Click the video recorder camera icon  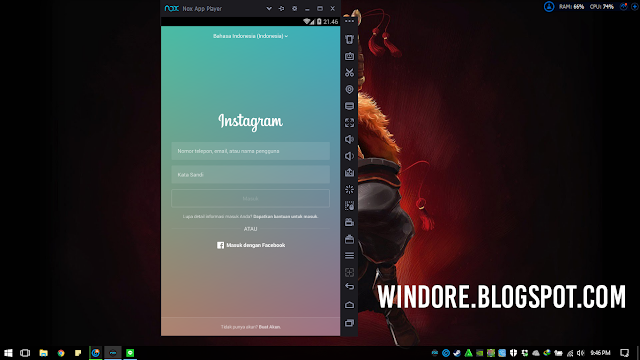[x=349, y=222]
